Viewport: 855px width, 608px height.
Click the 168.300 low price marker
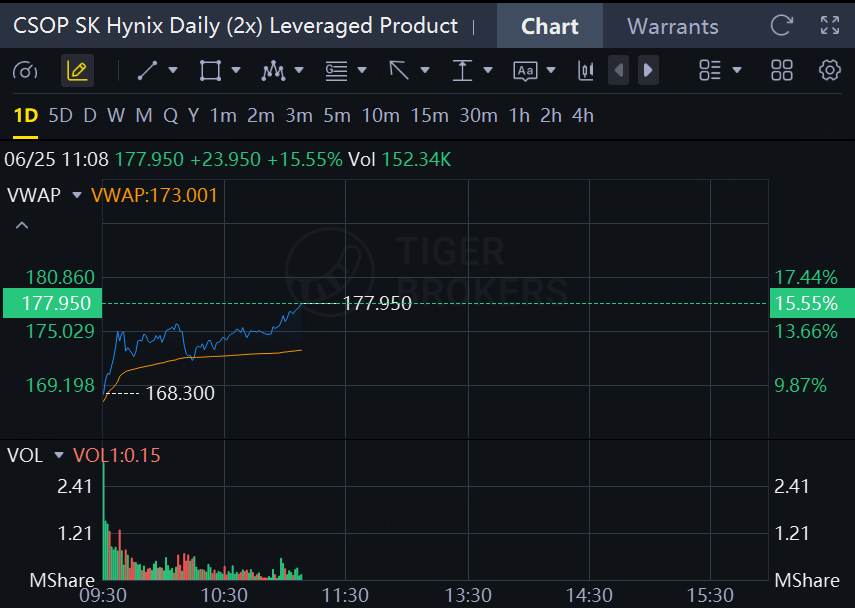(180, 393)
